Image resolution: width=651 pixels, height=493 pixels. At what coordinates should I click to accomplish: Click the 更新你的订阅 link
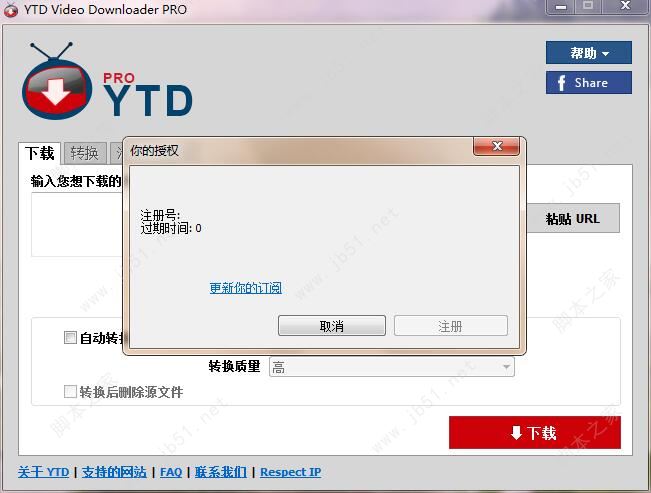(x=245, y=288)
